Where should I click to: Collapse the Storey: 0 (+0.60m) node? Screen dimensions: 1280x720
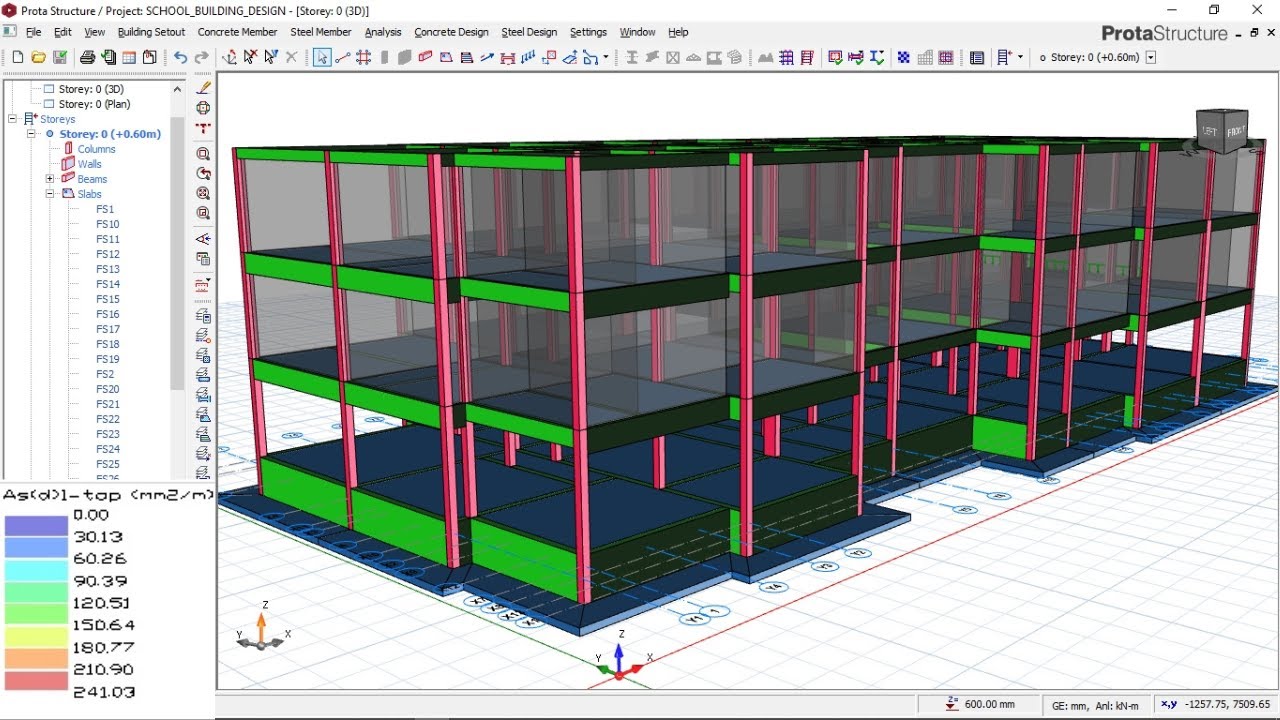pyautogui.click(x=31, y=134)
